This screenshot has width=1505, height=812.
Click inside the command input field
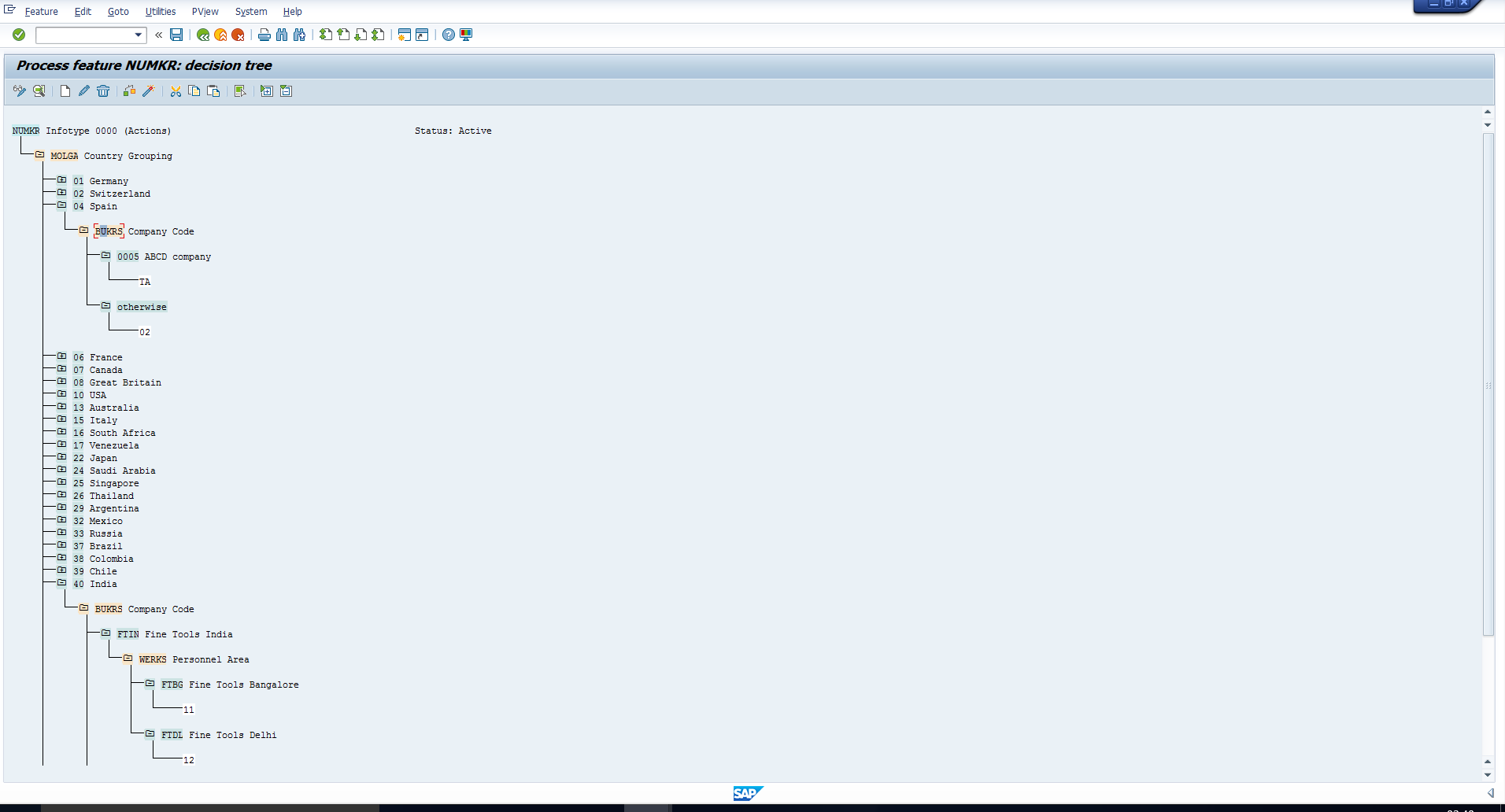(x=84, y=35)
